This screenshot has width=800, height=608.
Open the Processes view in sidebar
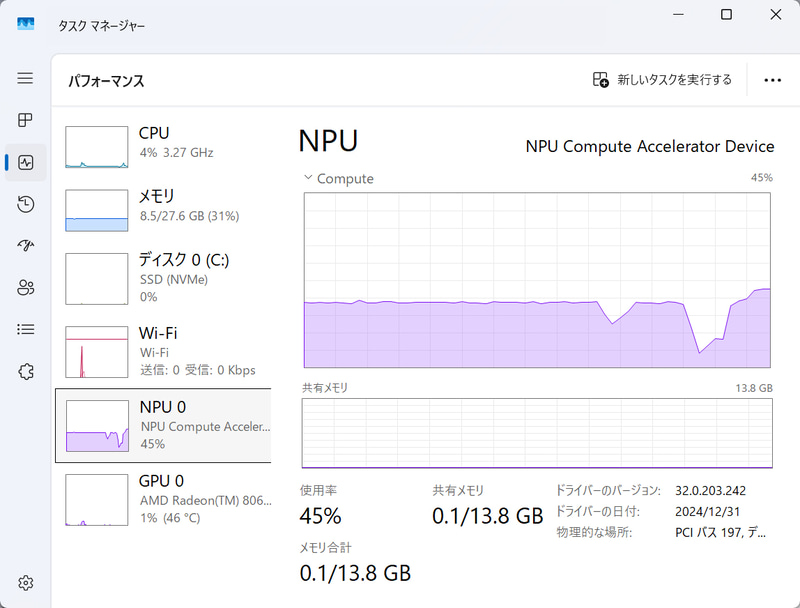(x=25, y=120)
